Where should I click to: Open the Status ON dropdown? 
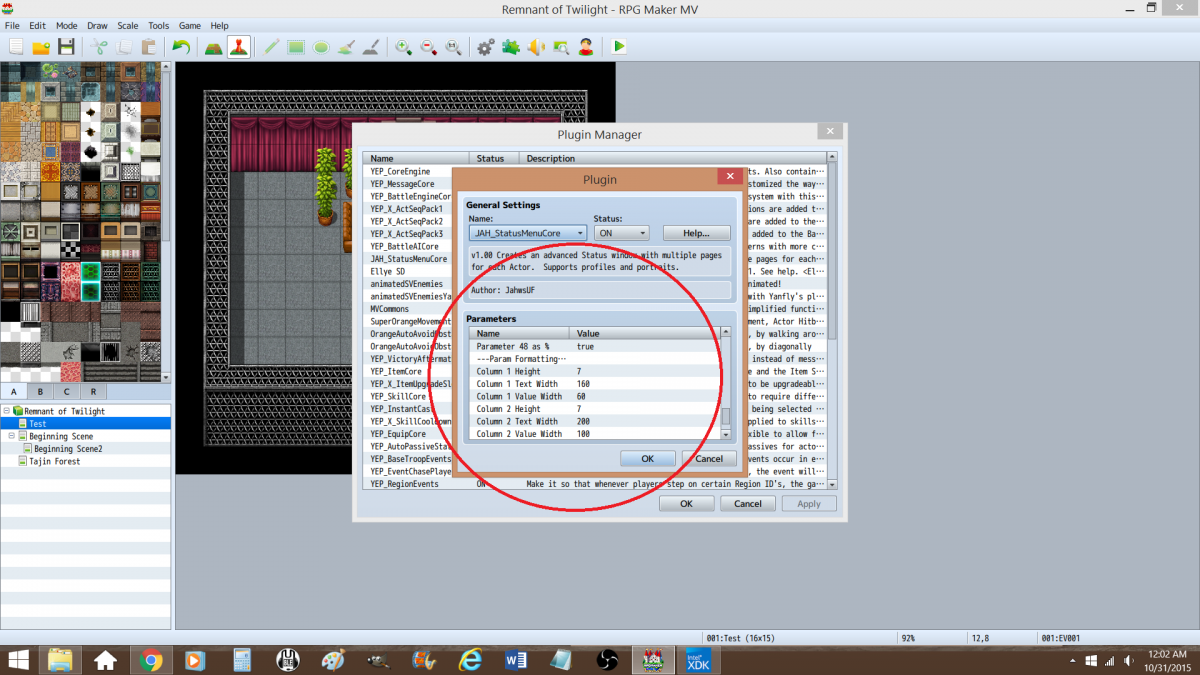(621, 233)
